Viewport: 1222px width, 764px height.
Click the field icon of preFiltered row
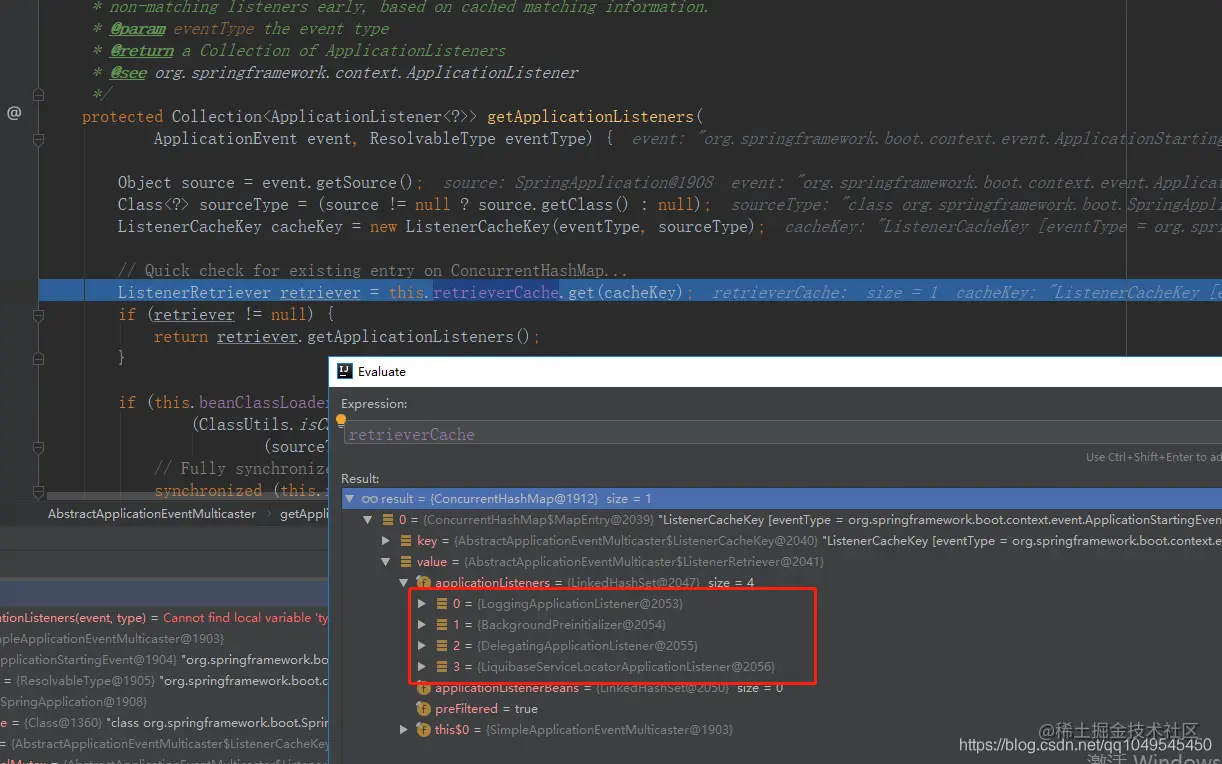coord(424,709)
